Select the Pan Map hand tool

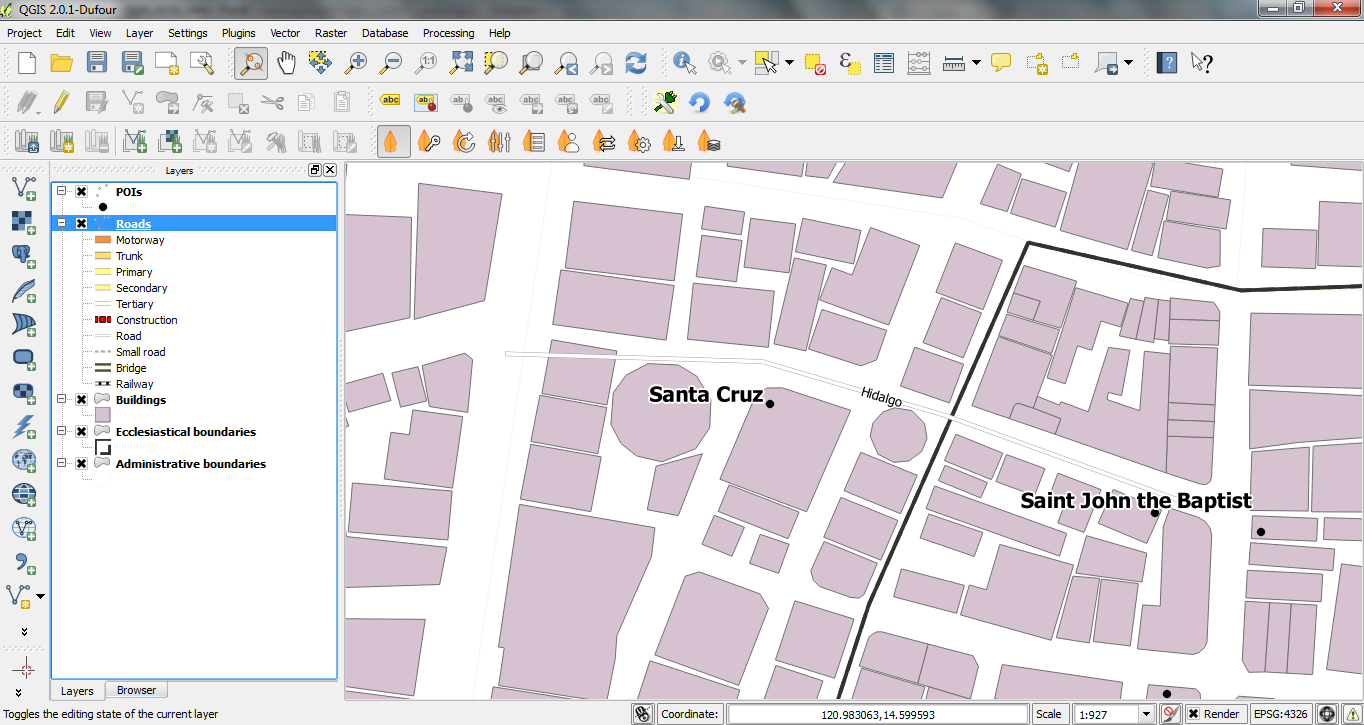pyautogui.click(x=286, y=63)
